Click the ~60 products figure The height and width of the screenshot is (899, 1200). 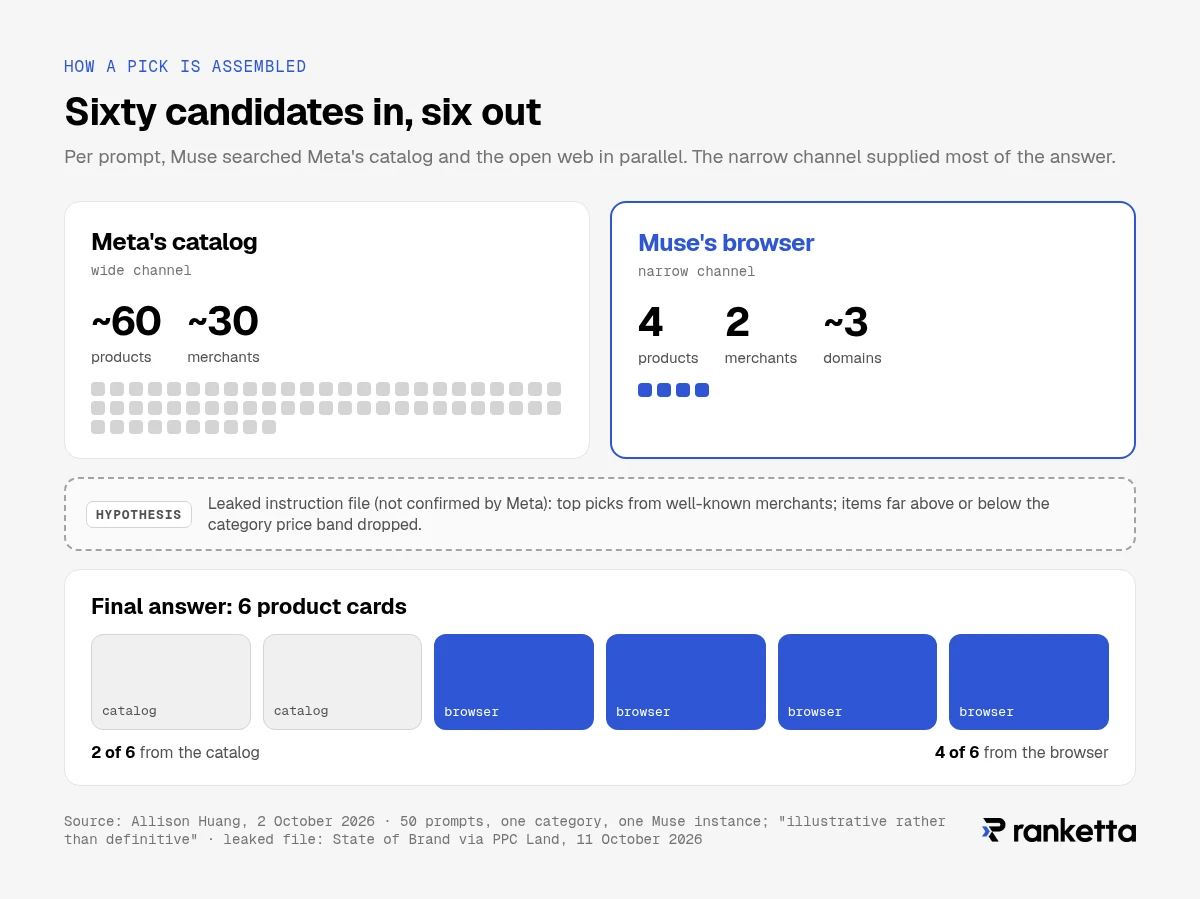pyautogui.click(x=126, y=334)
